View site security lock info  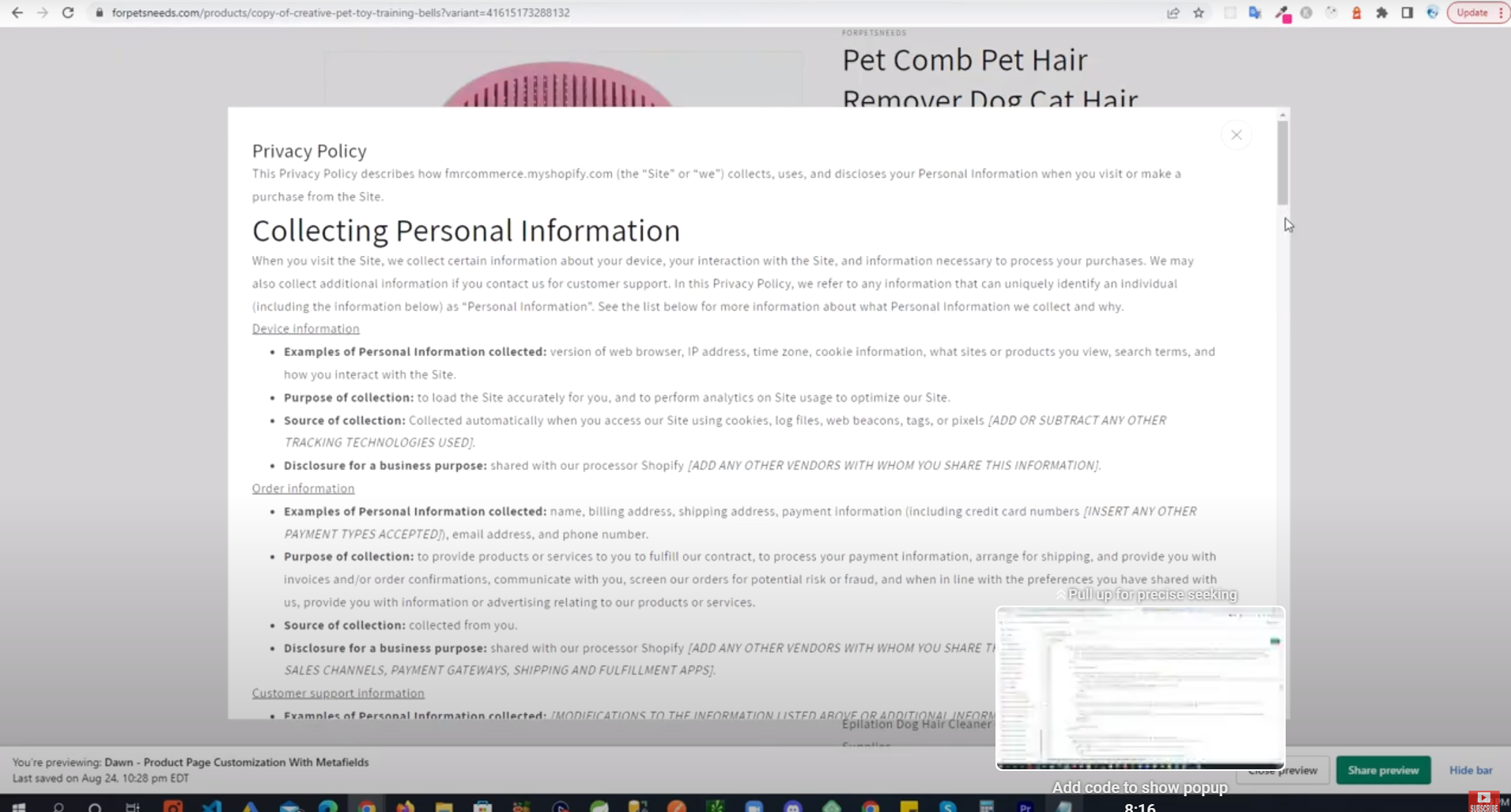pyautogui.click(x=100, y=13)
